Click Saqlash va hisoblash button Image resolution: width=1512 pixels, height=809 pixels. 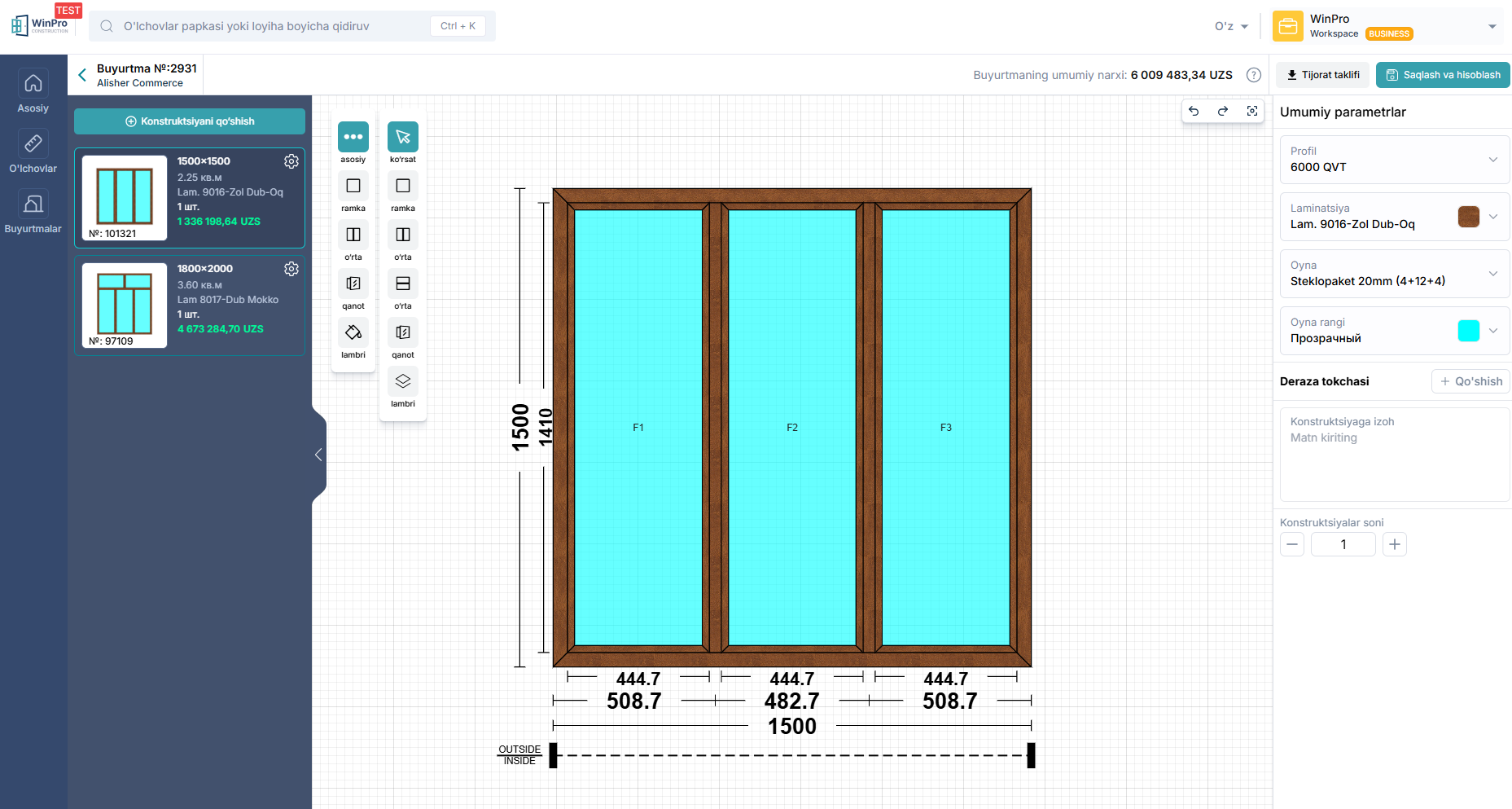[1443, 75]
